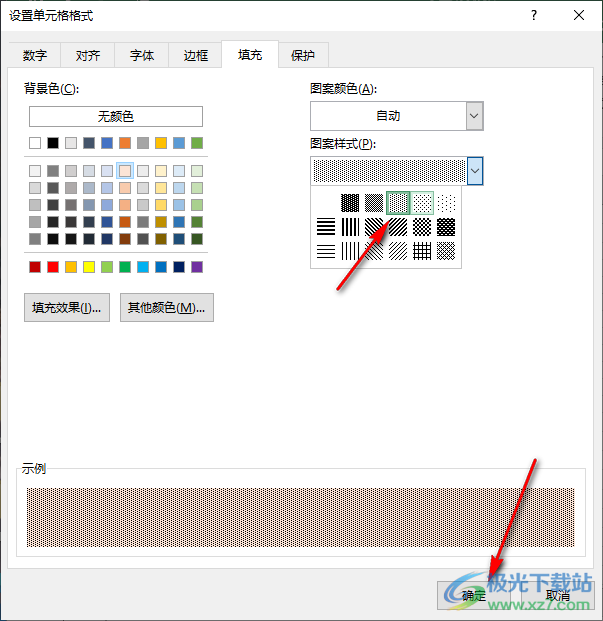Select the bright yellow standard color swatch
This screenshot has width=603, height=621.
point(89,267)
